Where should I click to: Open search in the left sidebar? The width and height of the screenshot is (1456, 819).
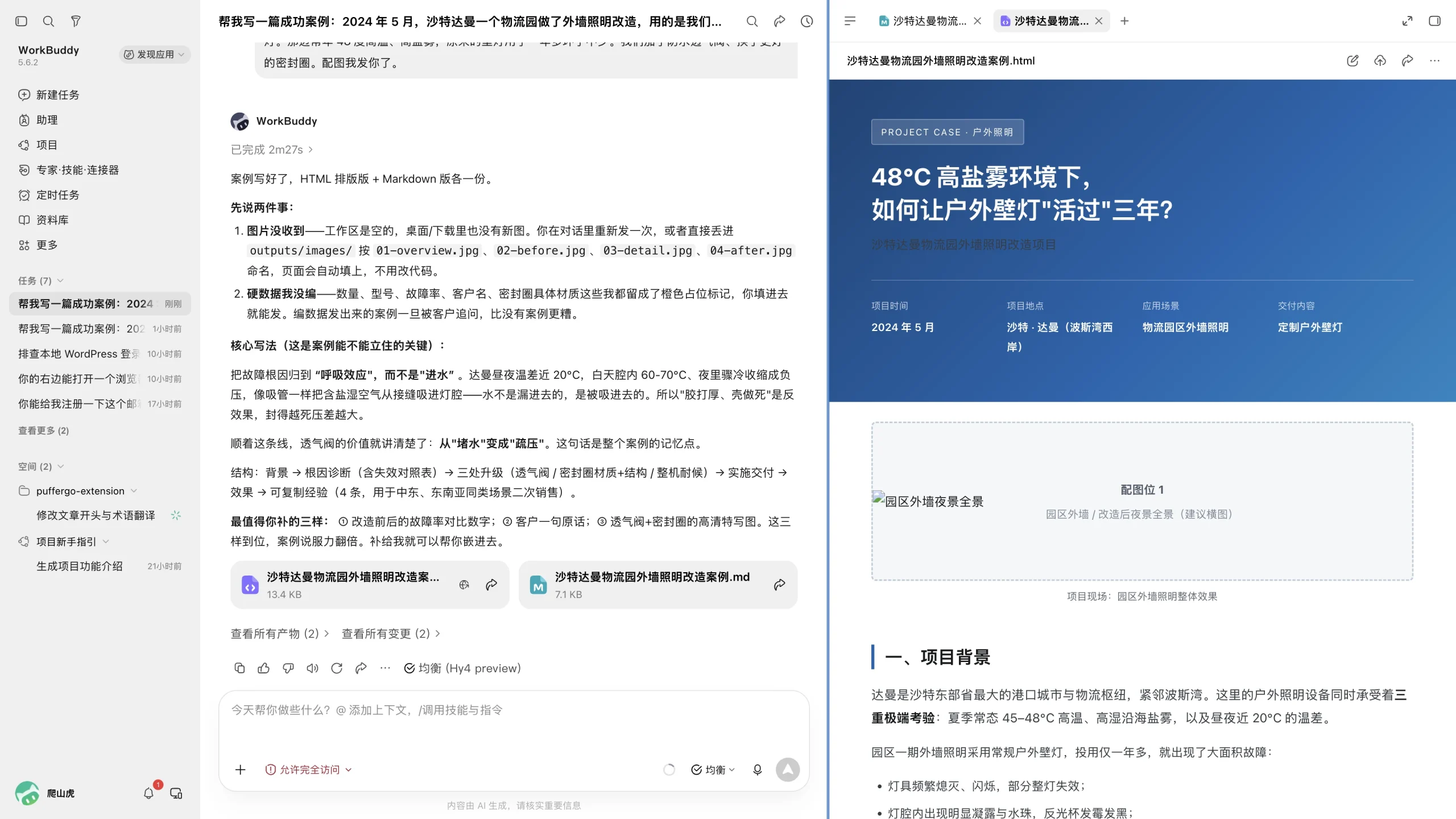click(x=48, y=21)
